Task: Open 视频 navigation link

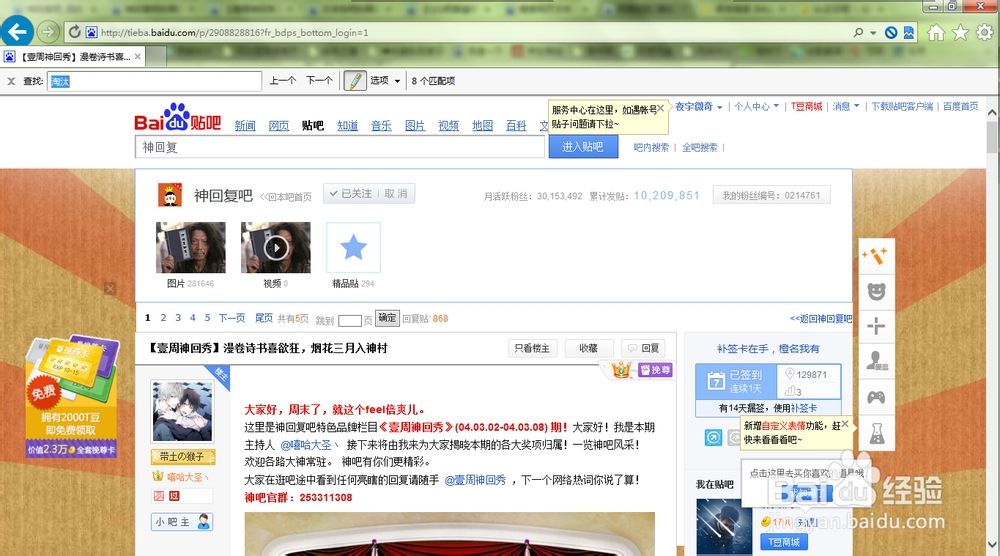Action: point(448,126)
